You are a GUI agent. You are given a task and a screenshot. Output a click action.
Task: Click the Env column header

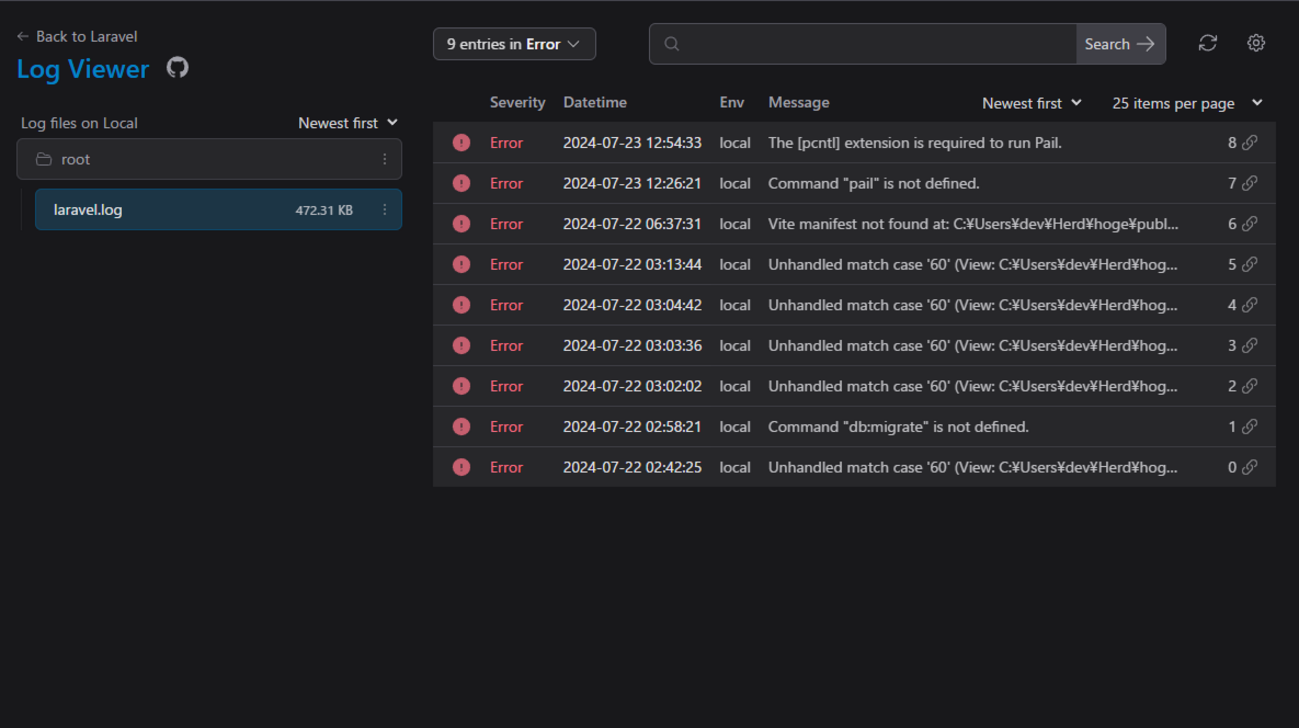(x=732, y=102)
